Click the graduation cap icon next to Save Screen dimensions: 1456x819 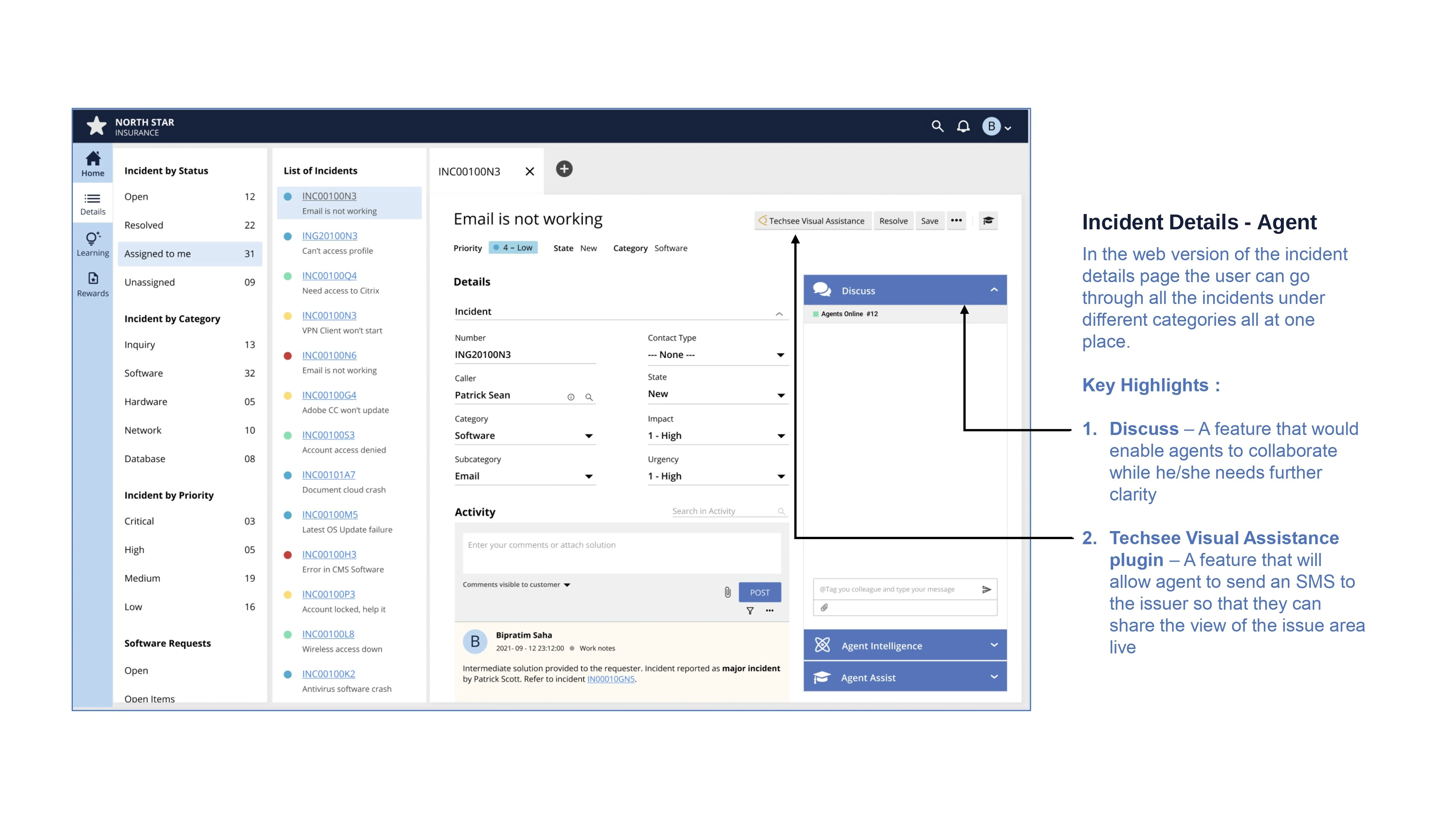988,221
